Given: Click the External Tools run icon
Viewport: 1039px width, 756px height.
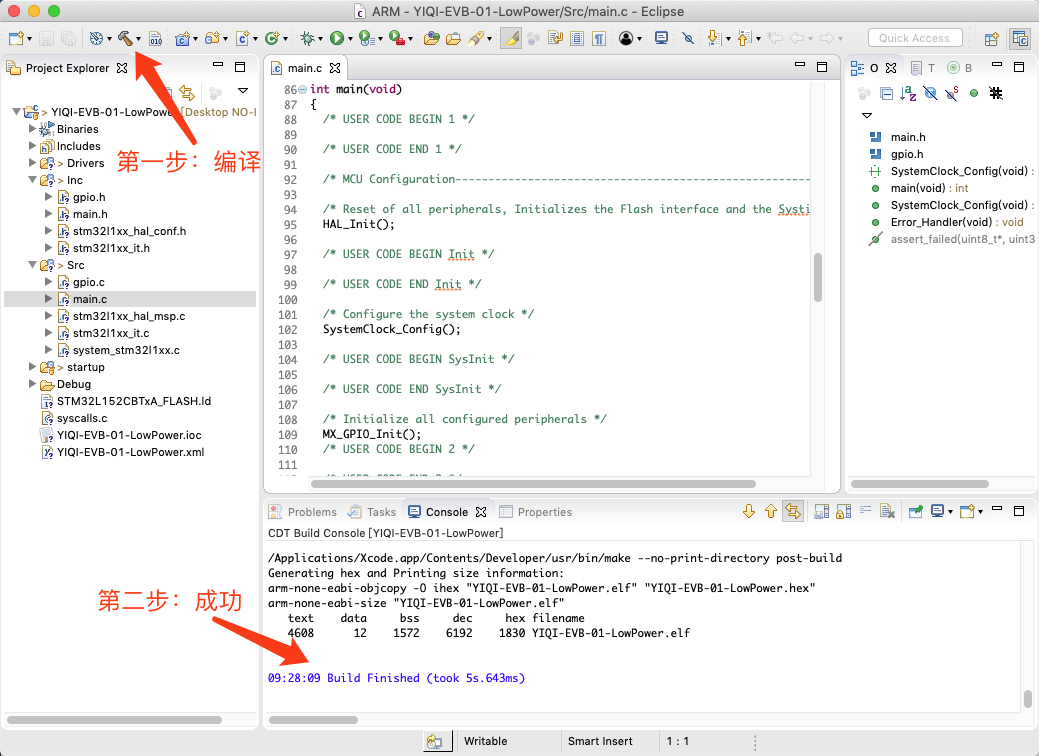Looking at the screenshot, I should tap(396, 38).
